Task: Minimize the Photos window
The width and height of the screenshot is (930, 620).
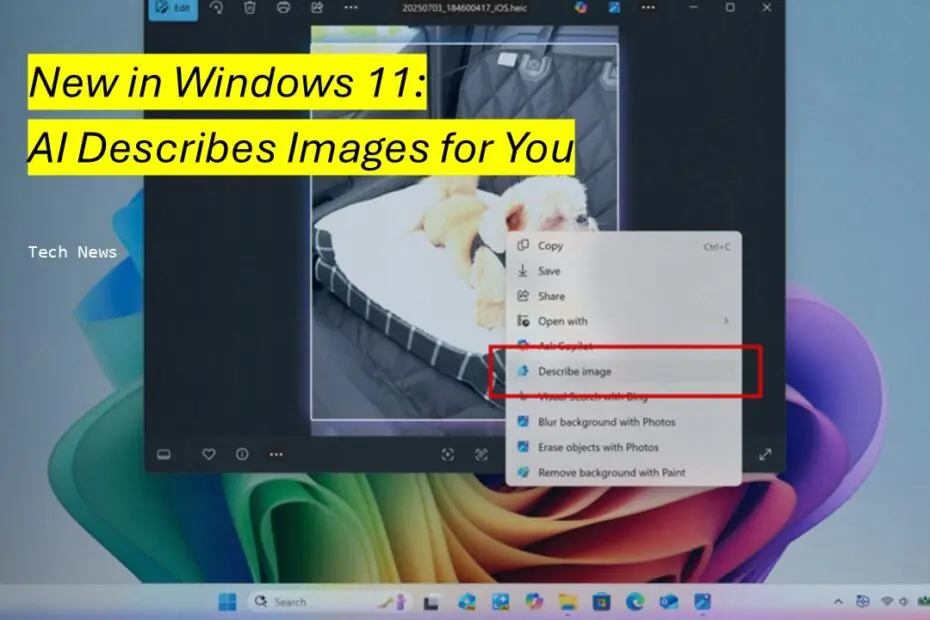Action: pyautogui.click(x=693, y=7)
